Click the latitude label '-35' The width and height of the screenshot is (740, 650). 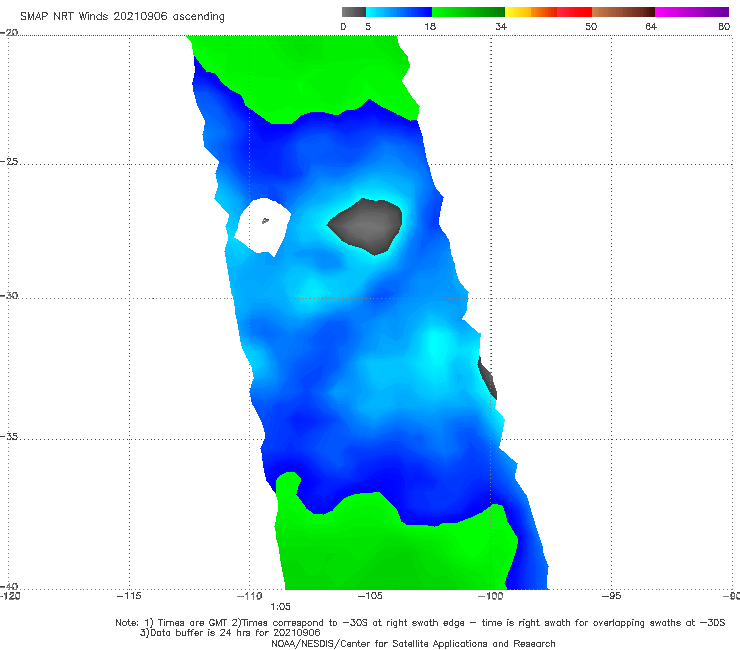(9, 437)
